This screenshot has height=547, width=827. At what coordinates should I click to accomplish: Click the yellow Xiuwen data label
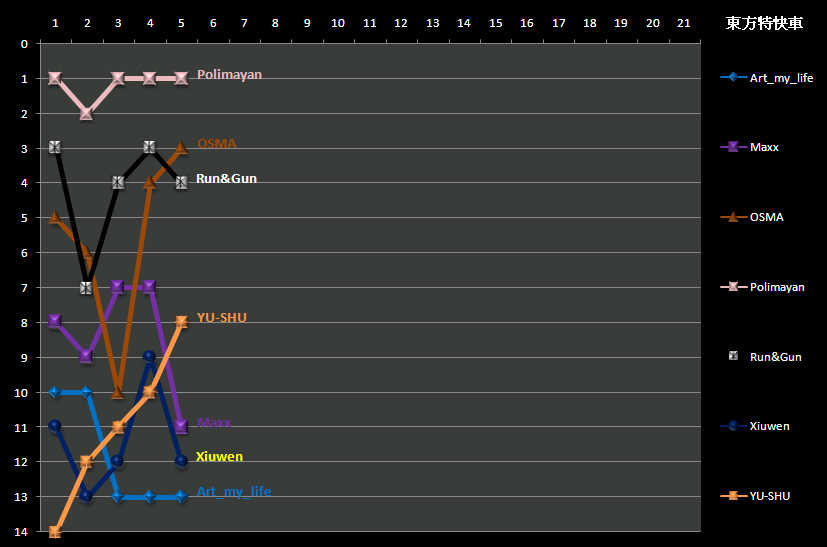click(x=219, y=457)
